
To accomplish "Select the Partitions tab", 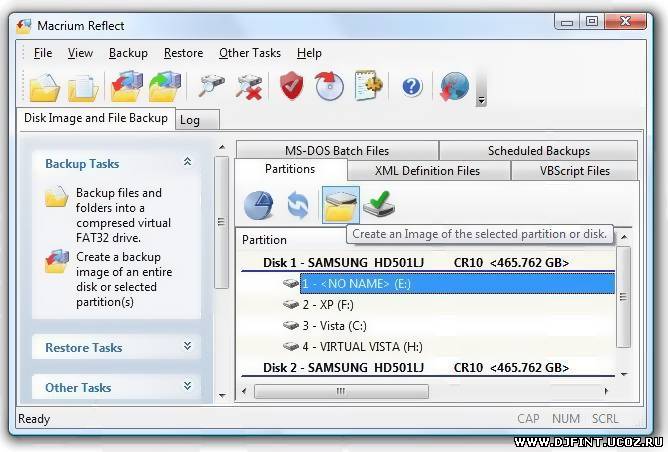I will click(x=290, y=169).
